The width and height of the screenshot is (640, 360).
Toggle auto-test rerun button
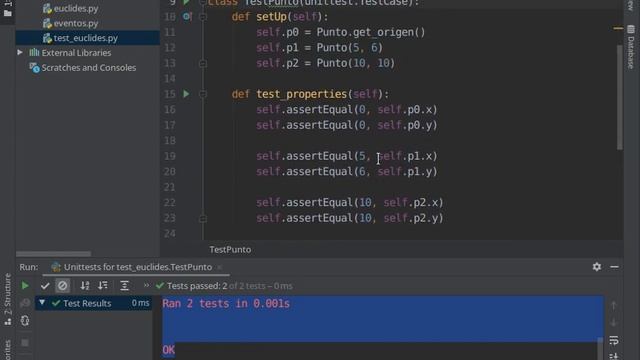(25, 321)
